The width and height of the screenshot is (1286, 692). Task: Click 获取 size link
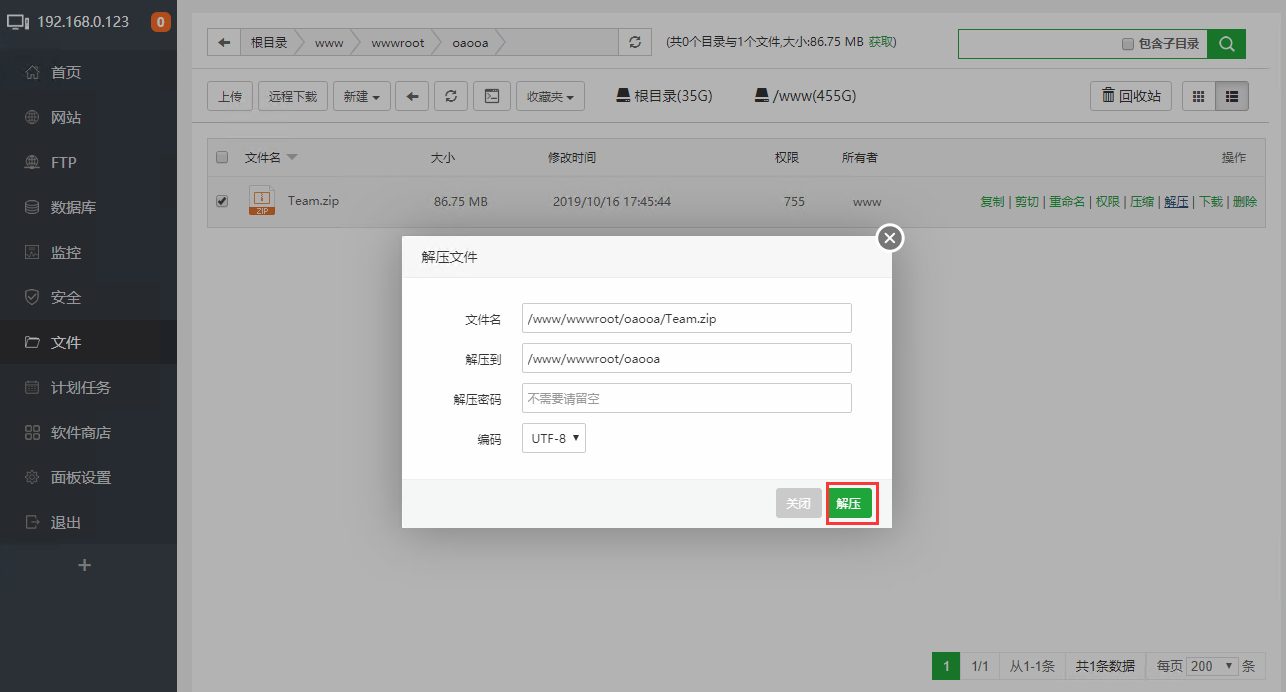point(880,42)
